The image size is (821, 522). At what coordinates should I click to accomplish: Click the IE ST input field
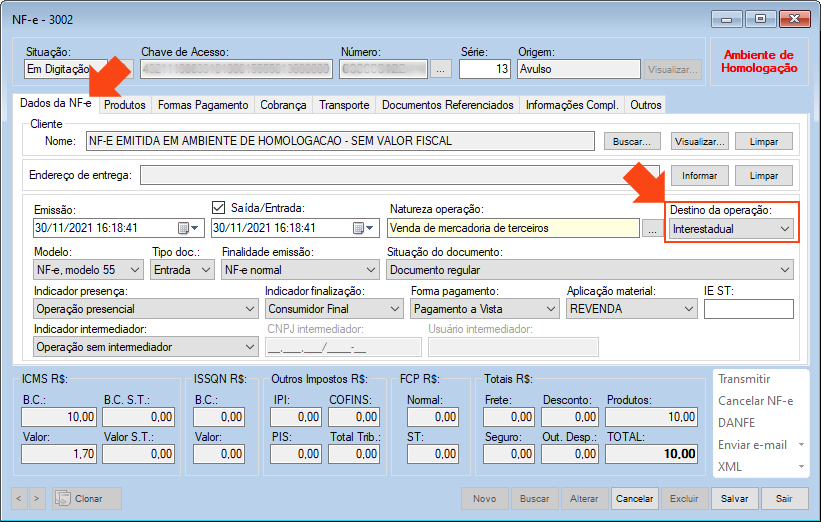tap(748, 310)
